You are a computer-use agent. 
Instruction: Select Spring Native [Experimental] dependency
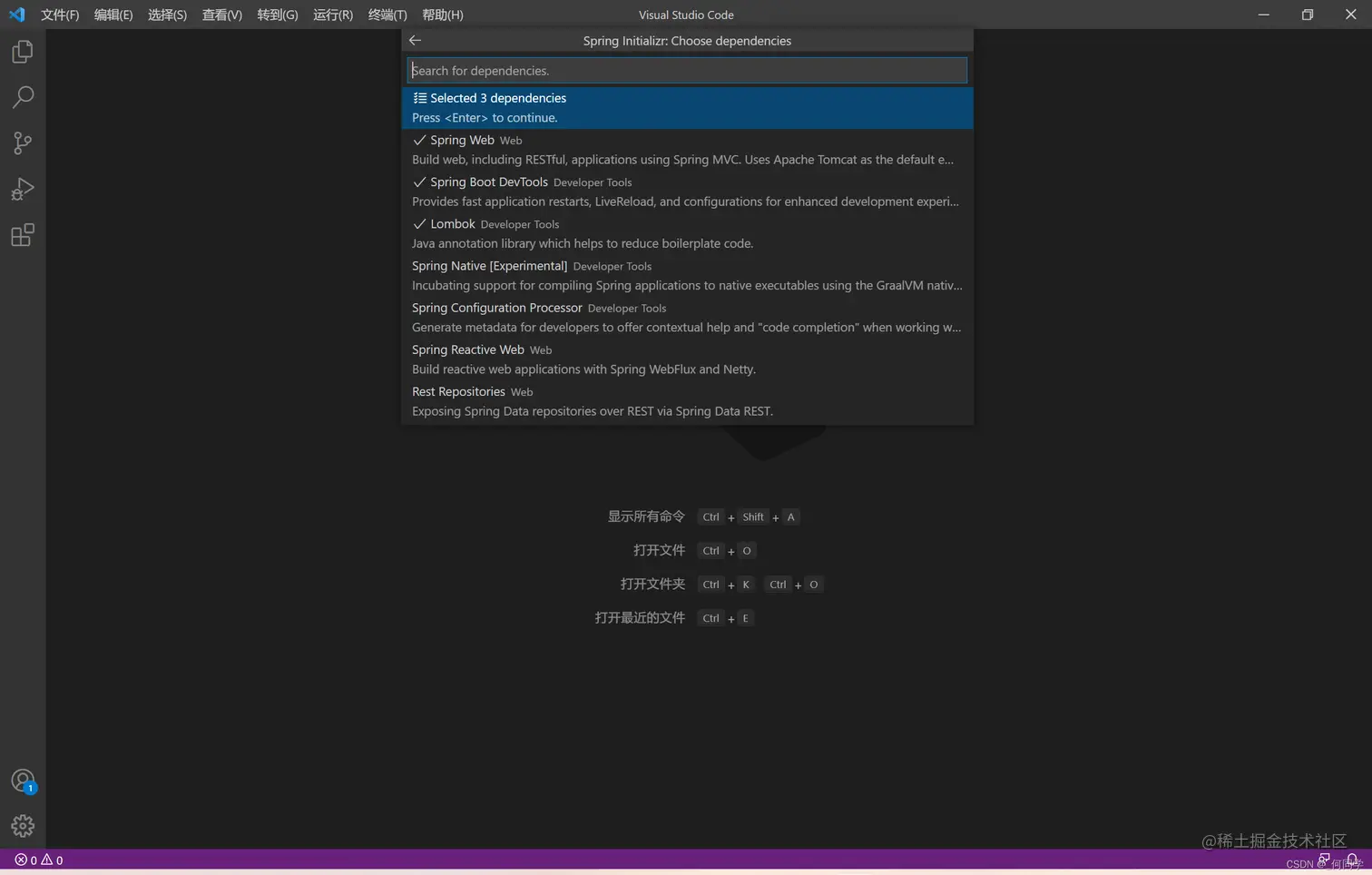click(x=687, y=275)
